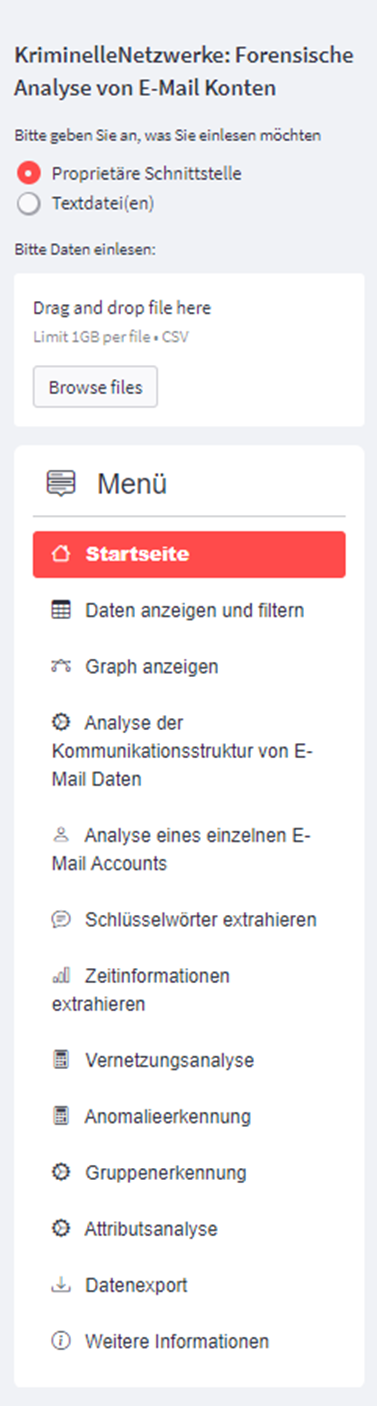Click the speech bubble icon for Schlüsselwörter
Viewport: 377px width, 1406px height.
(60, 919)
